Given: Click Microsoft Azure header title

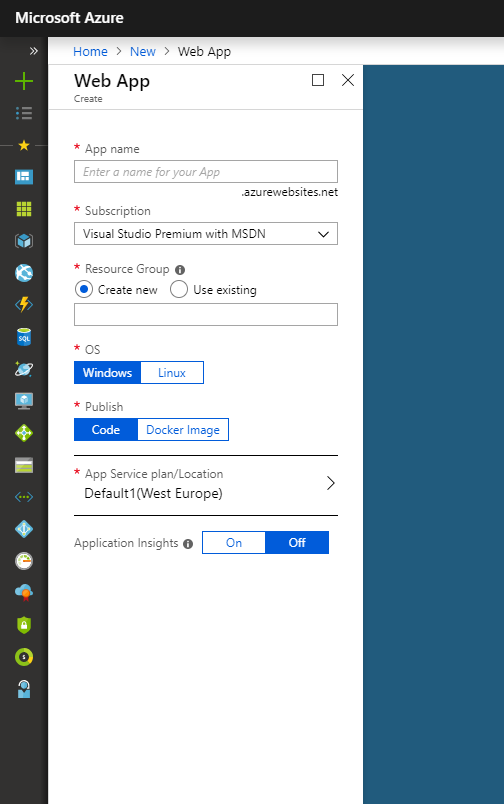Looking at the screenshot, I should [69, 18].
